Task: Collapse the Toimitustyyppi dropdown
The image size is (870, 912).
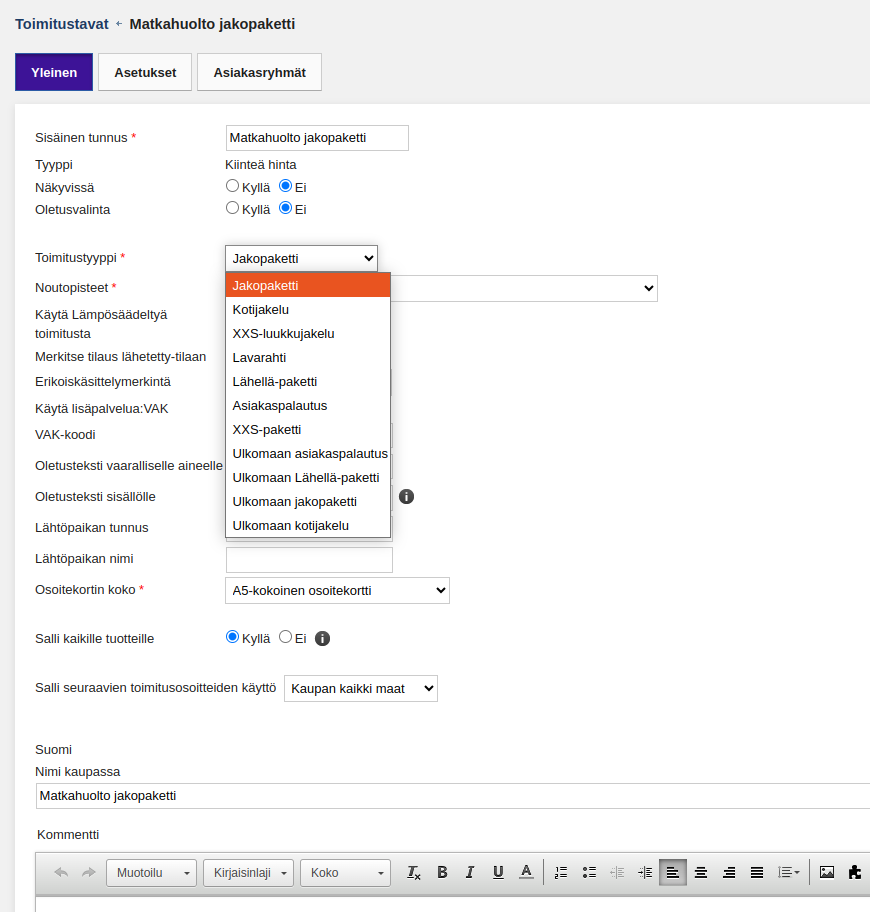Action: [x=301, y=259]
